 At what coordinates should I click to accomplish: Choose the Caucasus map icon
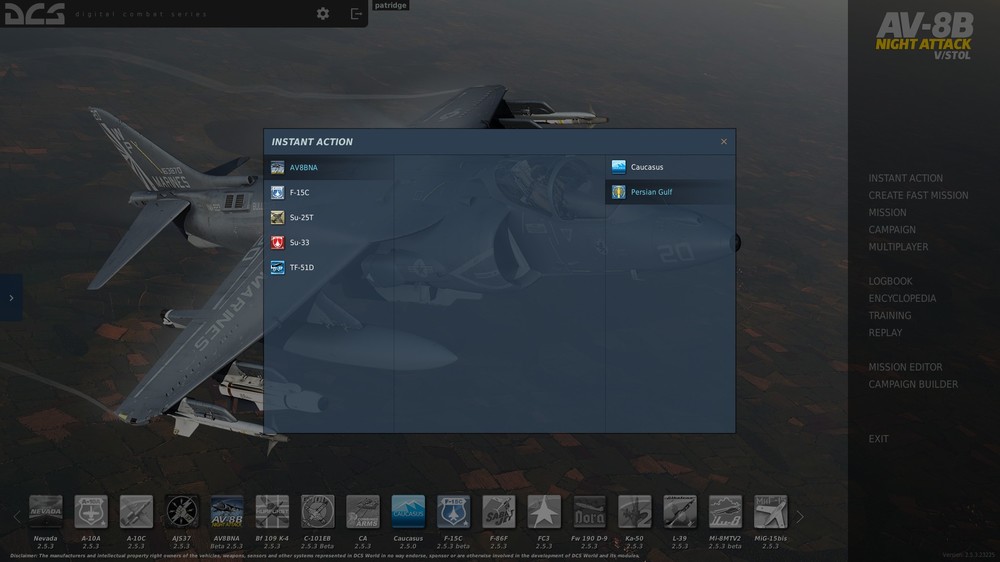pos(619,166)
